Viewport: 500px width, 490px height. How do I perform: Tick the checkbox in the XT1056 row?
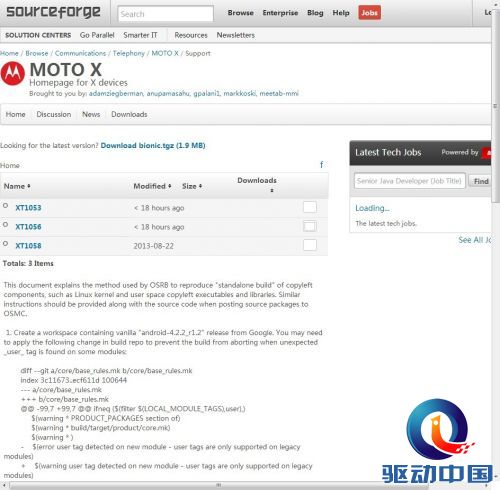[310, 226]
